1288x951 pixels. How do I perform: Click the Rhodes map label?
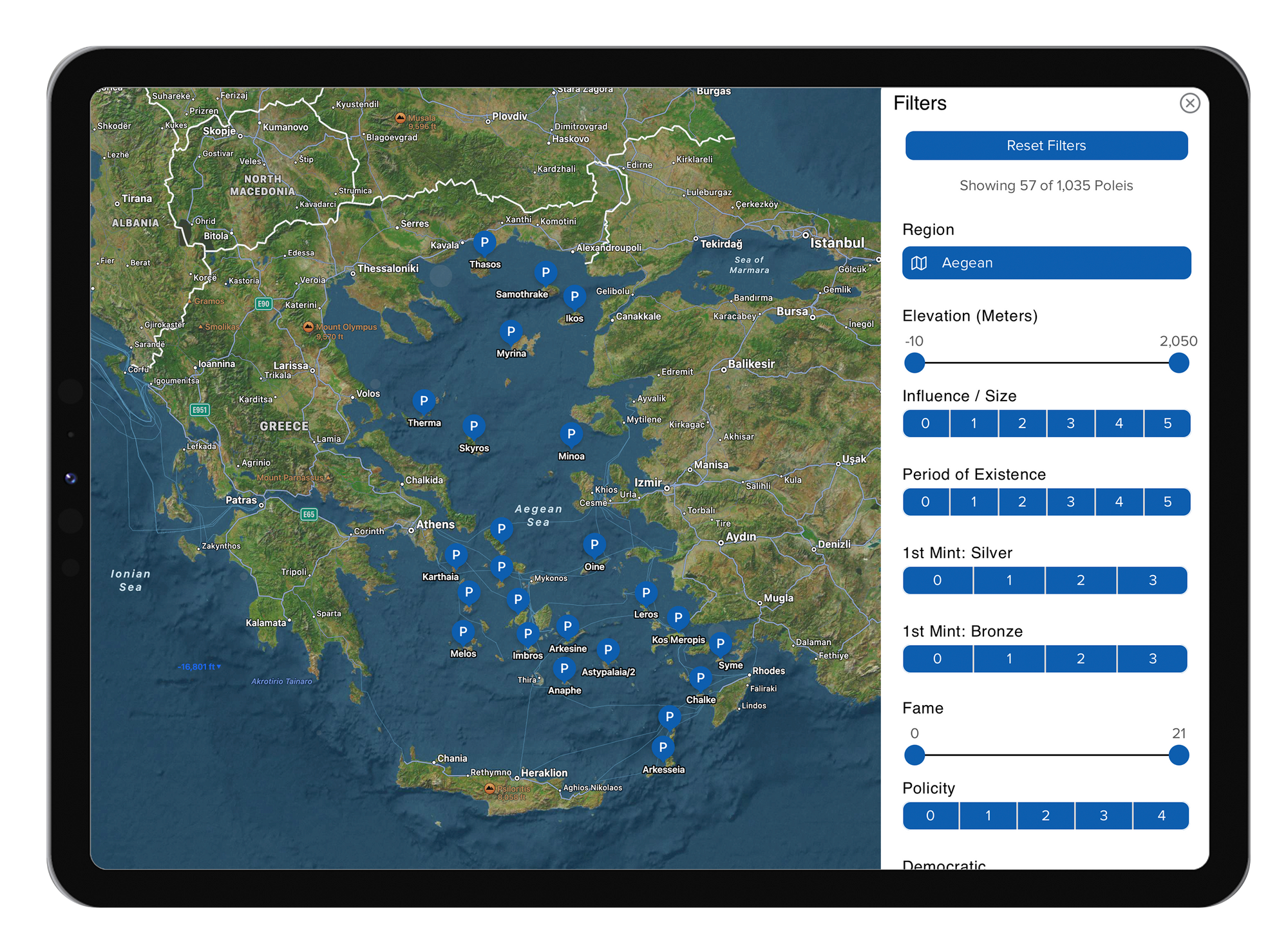768,671
